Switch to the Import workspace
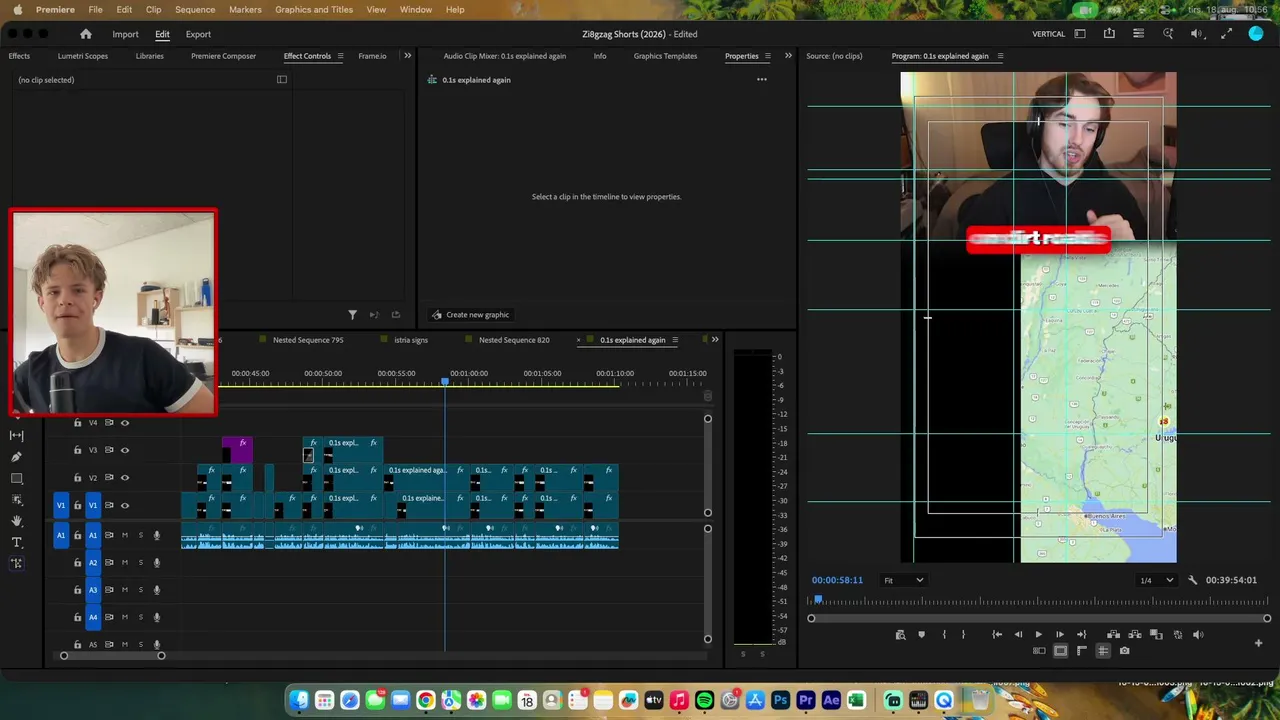This screenshot has width=1280, height=720. (x=125, y=34)
